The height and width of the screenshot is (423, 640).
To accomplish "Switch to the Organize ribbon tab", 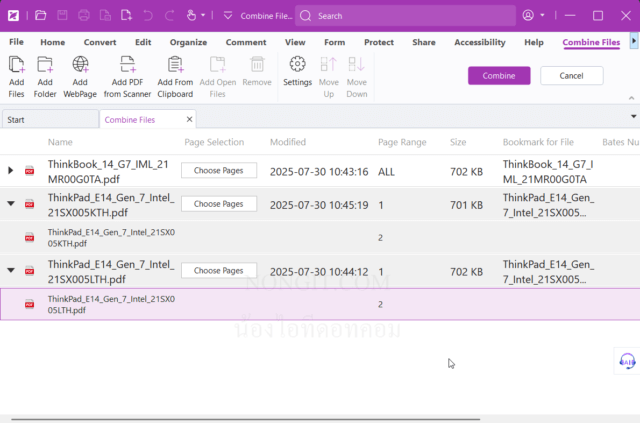I will (x=188, y=42).
